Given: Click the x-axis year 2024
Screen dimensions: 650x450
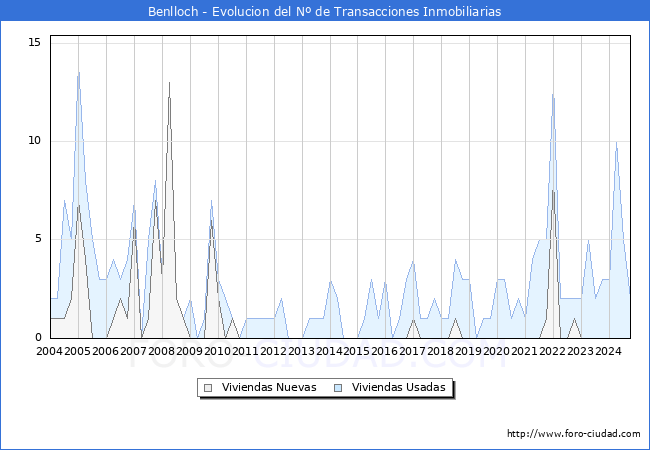Looking at the screenshot, I should tap(608, 351).
